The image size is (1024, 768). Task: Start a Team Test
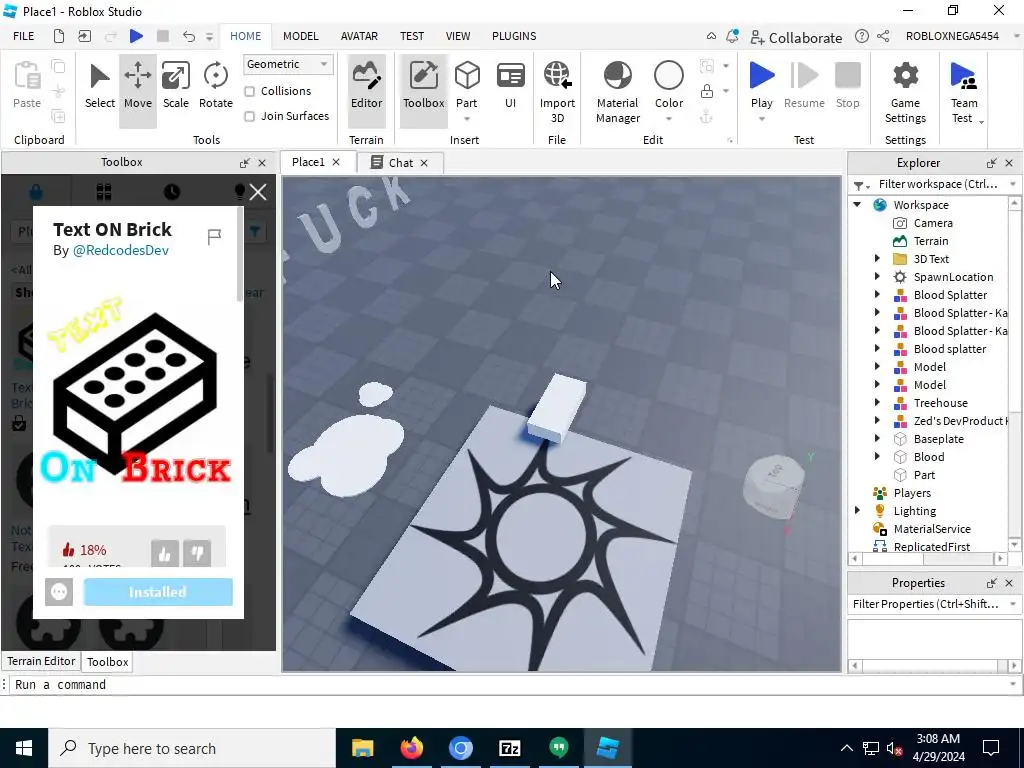point(964,91)
